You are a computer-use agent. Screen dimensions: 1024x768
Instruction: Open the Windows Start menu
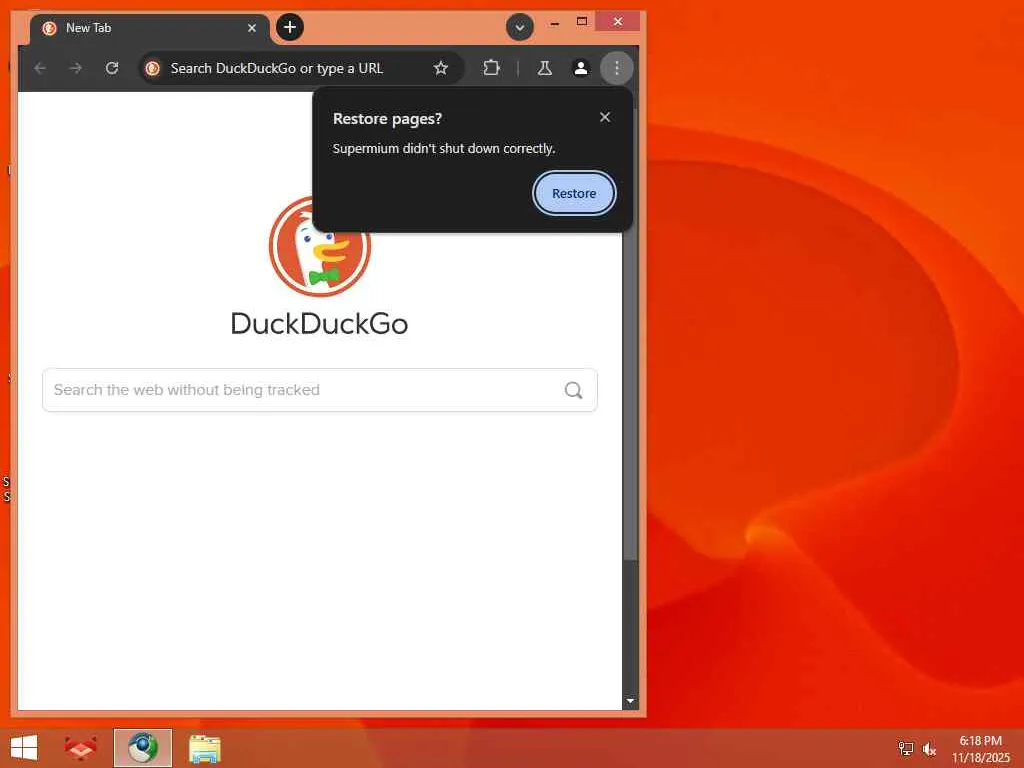24,748
